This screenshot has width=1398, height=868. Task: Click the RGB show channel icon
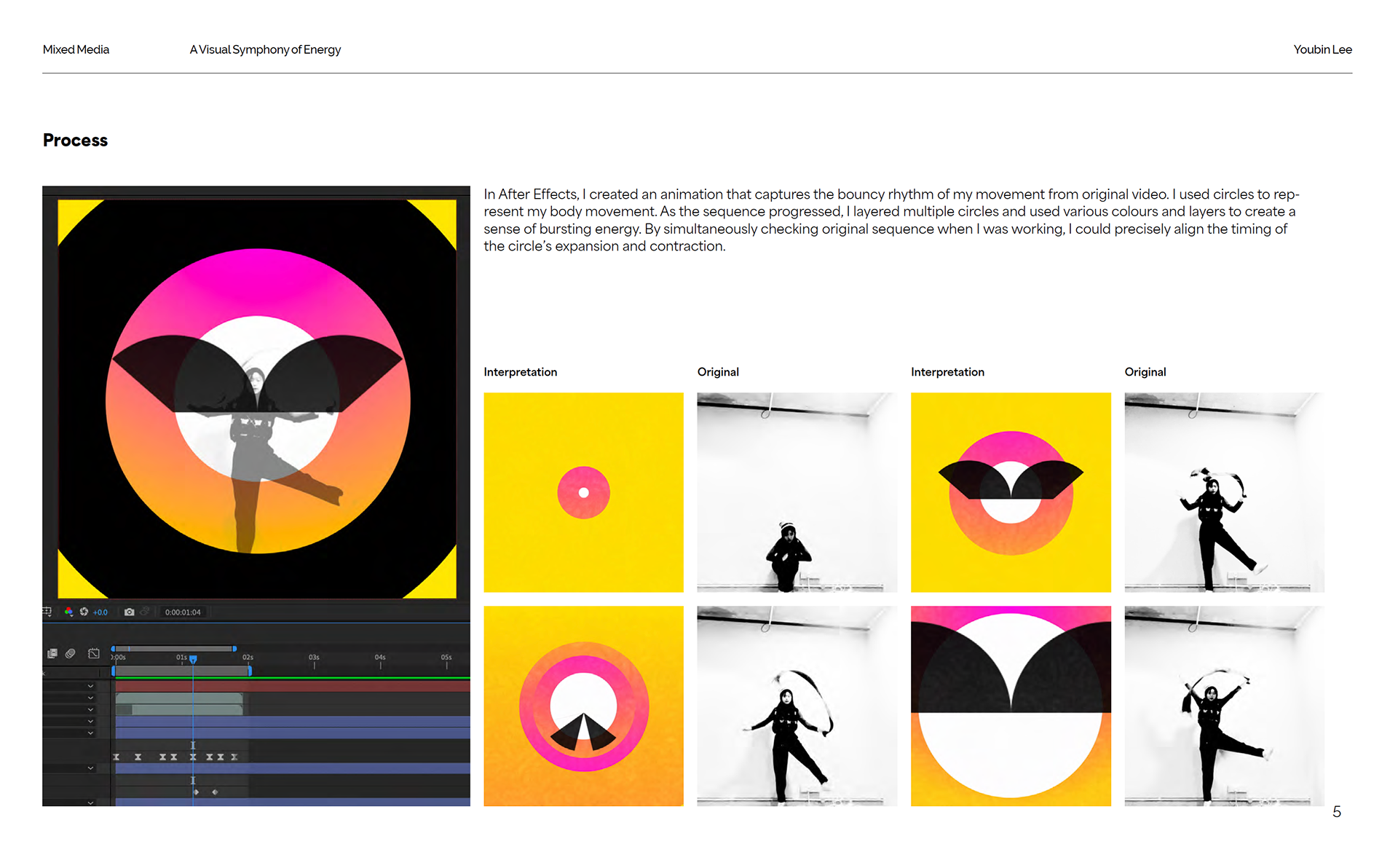68,612
